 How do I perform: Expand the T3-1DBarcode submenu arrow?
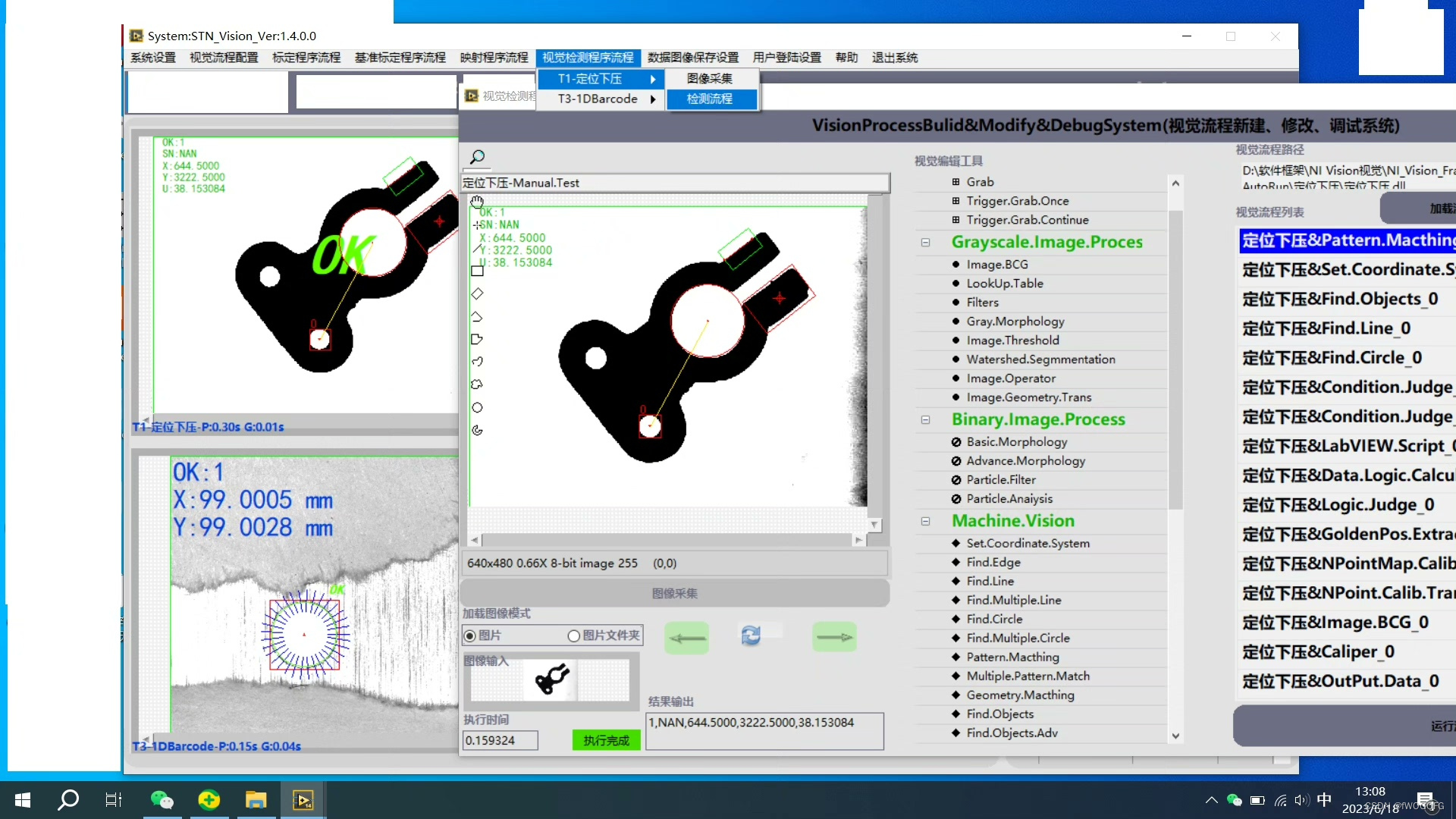tap(653, 99)
